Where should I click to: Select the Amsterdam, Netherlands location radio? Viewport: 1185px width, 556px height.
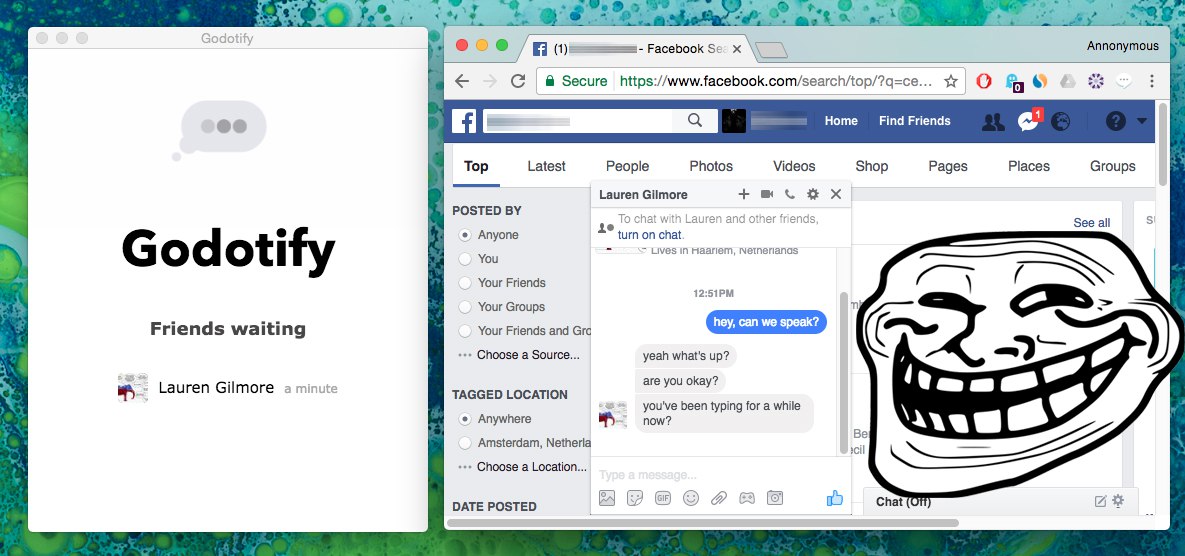point(465,443)
